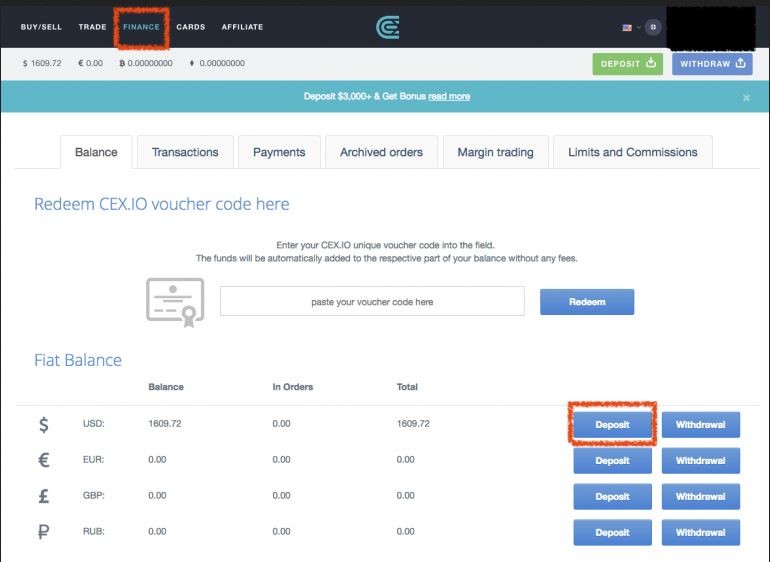Click Deposit in the EUR row
The width and height of the screenshot is (770, 562).
[612, 461]
